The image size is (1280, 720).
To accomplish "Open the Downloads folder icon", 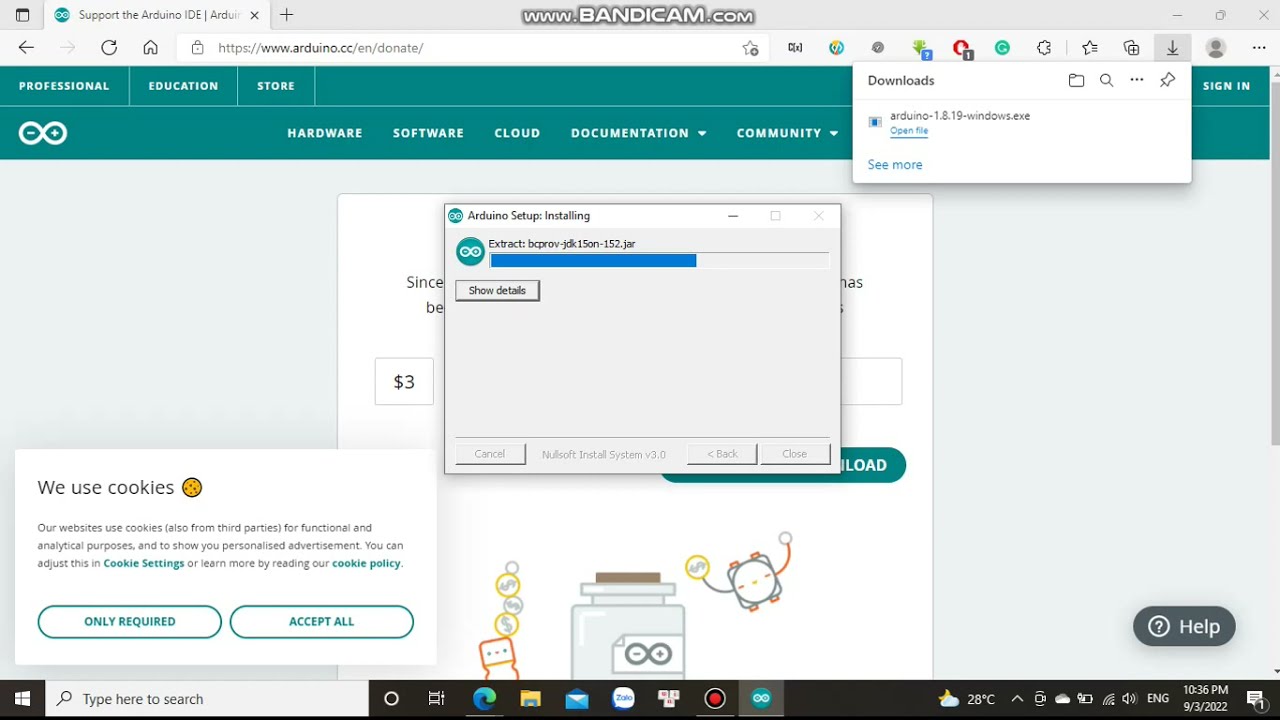I will click(1076, 80).
